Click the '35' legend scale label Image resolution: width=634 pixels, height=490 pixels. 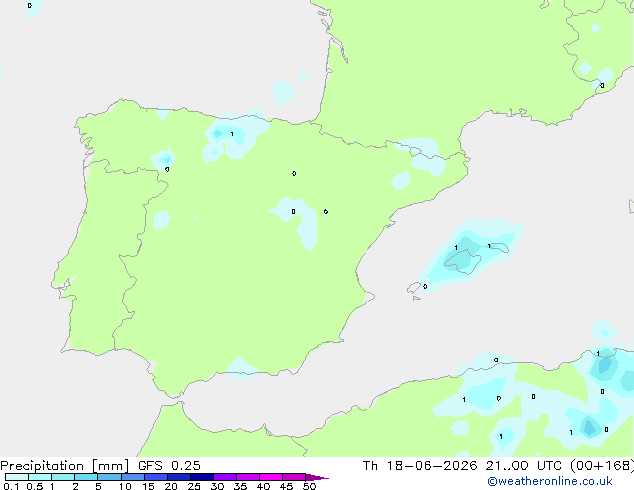coord(240,486)
